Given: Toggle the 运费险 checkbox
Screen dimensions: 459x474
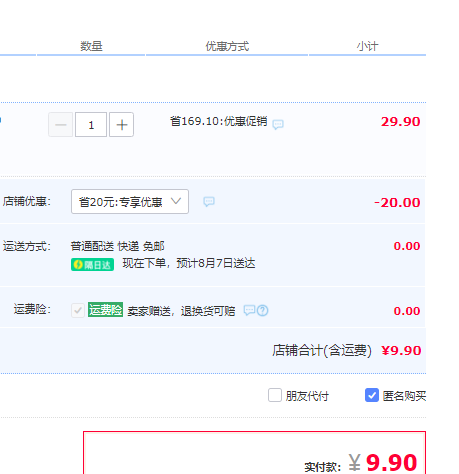Looking at the screenshot, I should click(78, 310).
